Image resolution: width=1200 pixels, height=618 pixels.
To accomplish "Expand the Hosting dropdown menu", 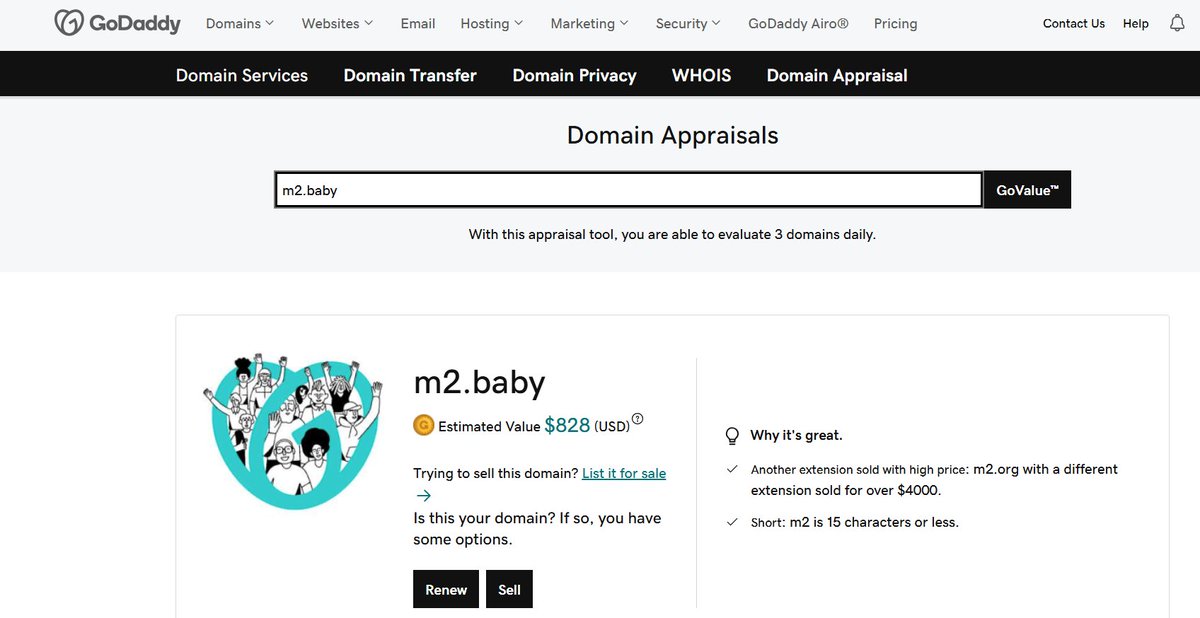I will pos(491,23).
